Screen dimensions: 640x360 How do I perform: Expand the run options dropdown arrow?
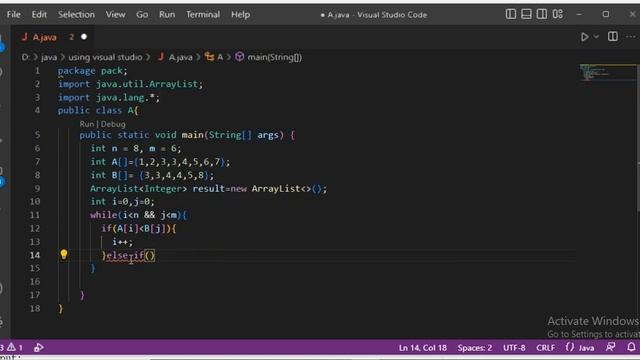point(596,37)
